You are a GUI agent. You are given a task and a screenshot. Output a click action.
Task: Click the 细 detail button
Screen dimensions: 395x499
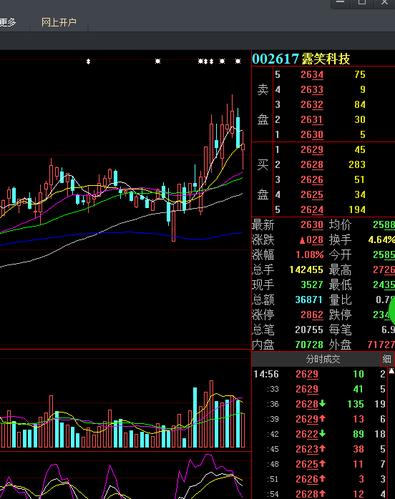(x=387, y=359)
